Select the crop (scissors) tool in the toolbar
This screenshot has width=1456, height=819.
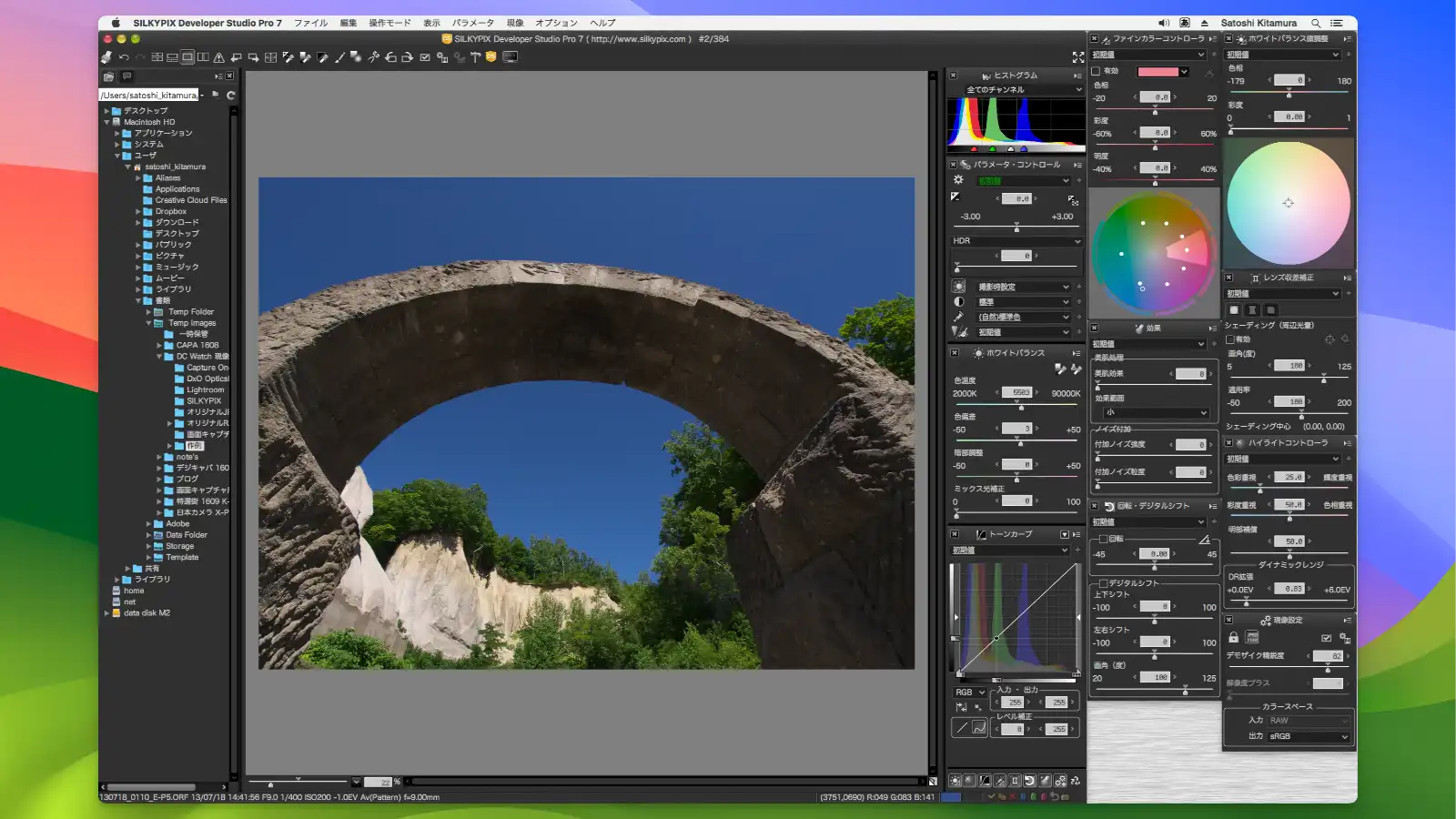[x=376, y=57]
